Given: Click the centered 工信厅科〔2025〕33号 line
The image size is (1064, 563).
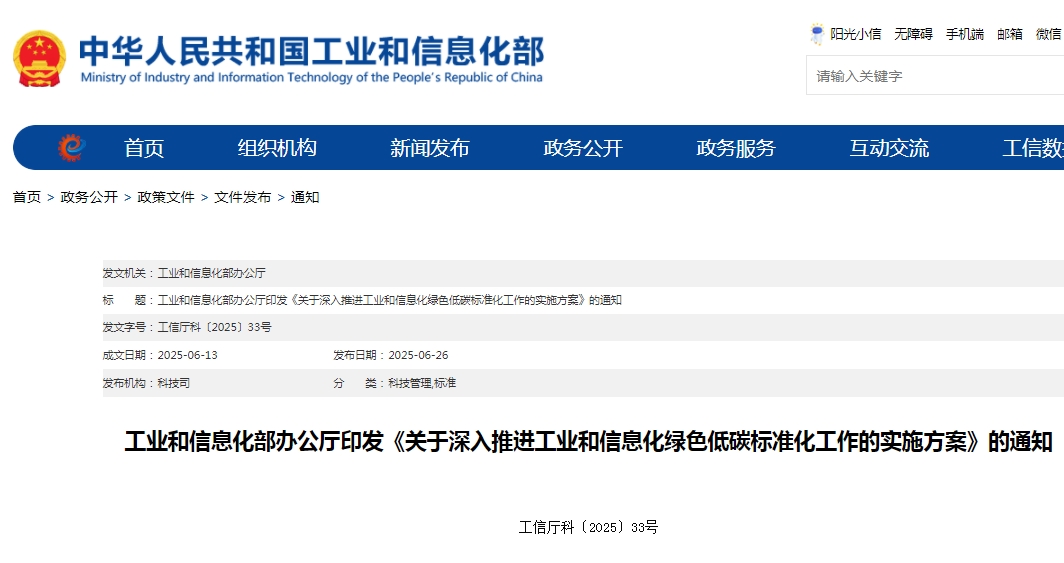Looking at the screenshot, I should [588, 527].
